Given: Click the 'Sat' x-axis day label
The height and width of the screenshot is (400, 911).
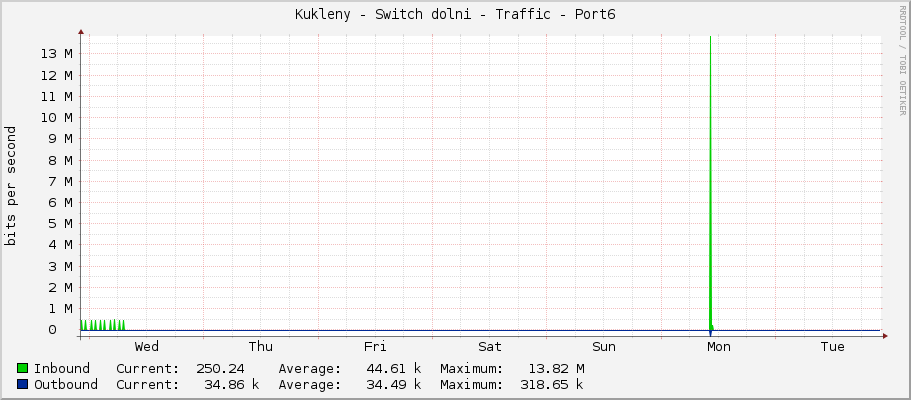Looking at the screenshot, I should click(490, 347).
